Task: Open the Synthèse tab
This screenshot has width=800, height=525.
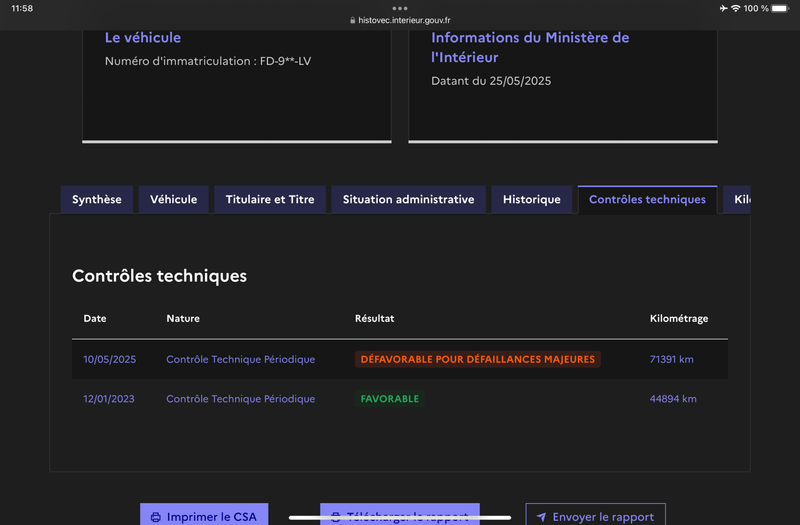Action: 97,199
